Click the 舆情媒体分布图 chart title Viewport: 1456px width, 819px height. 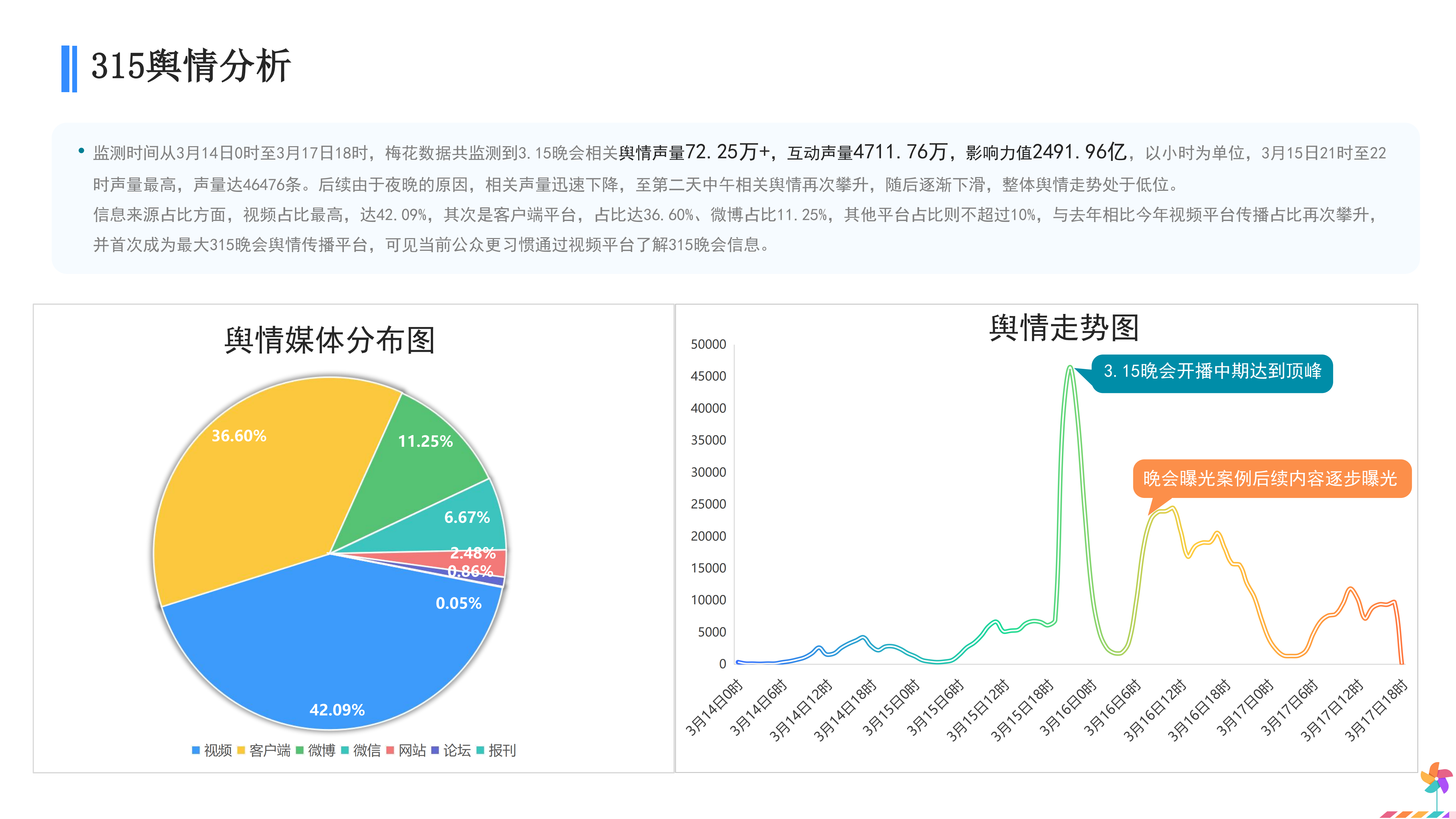pos(330,340)
